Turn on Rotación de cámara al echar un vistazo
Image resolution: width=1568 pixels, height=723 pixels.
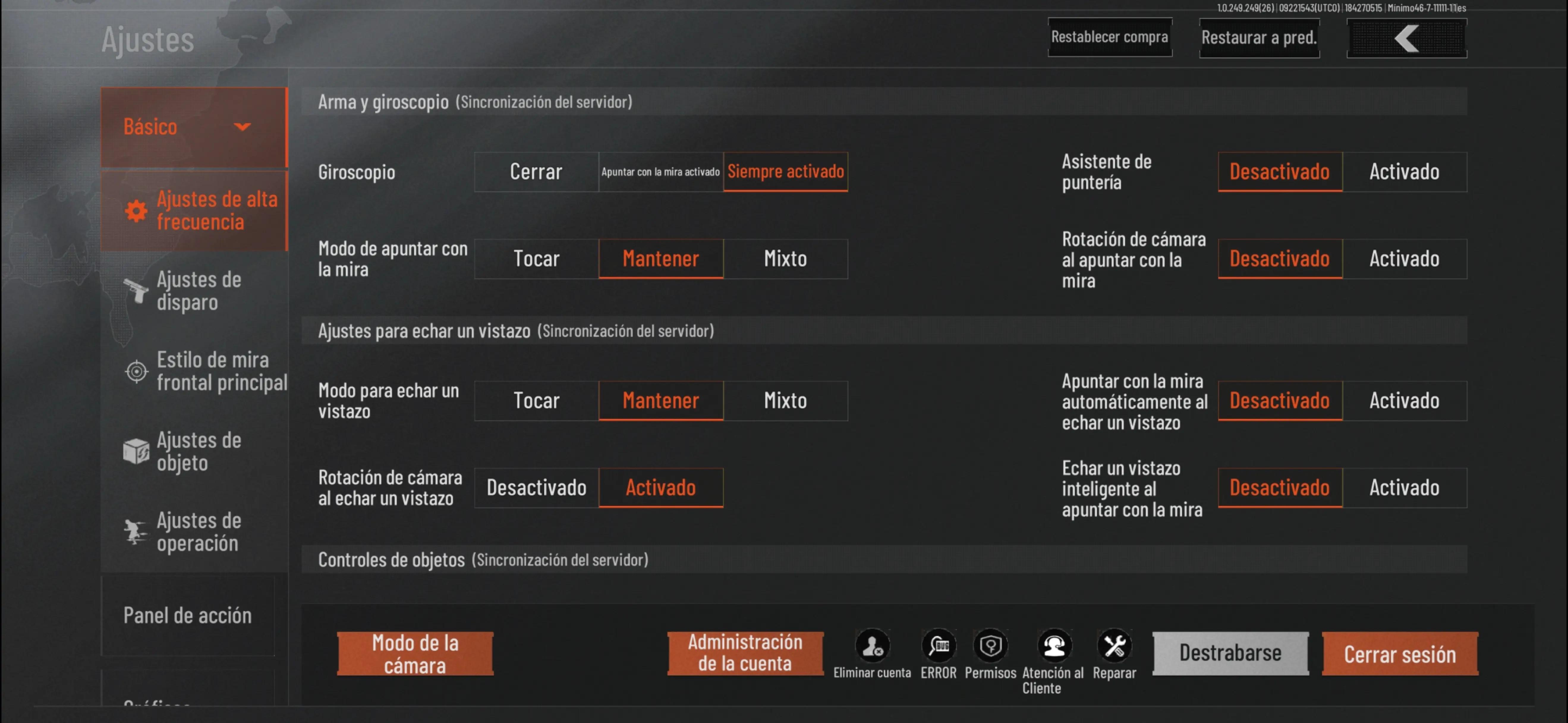[661, 488]
